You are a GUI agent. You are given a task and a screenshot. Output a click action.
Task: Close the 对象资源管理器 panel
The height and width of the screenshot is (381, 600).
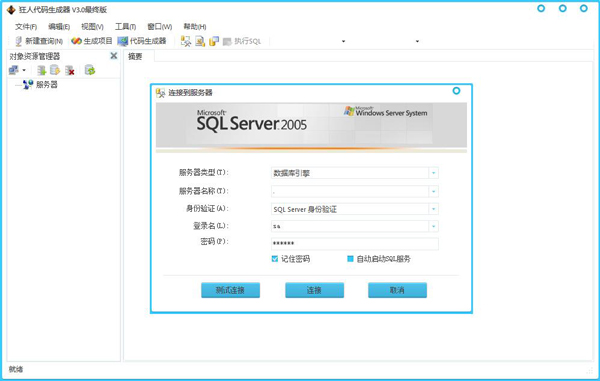click(114, 56)
